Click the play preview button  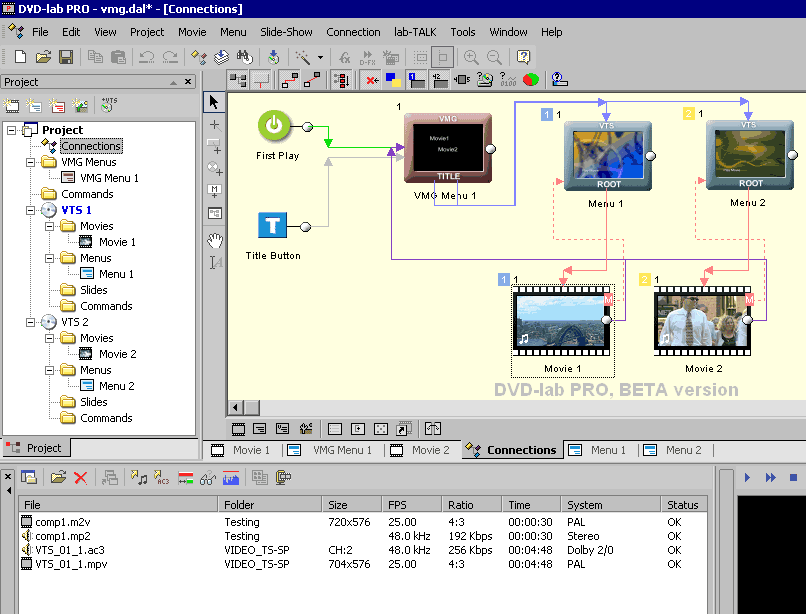pyautogui.click(x=747, y=478)
